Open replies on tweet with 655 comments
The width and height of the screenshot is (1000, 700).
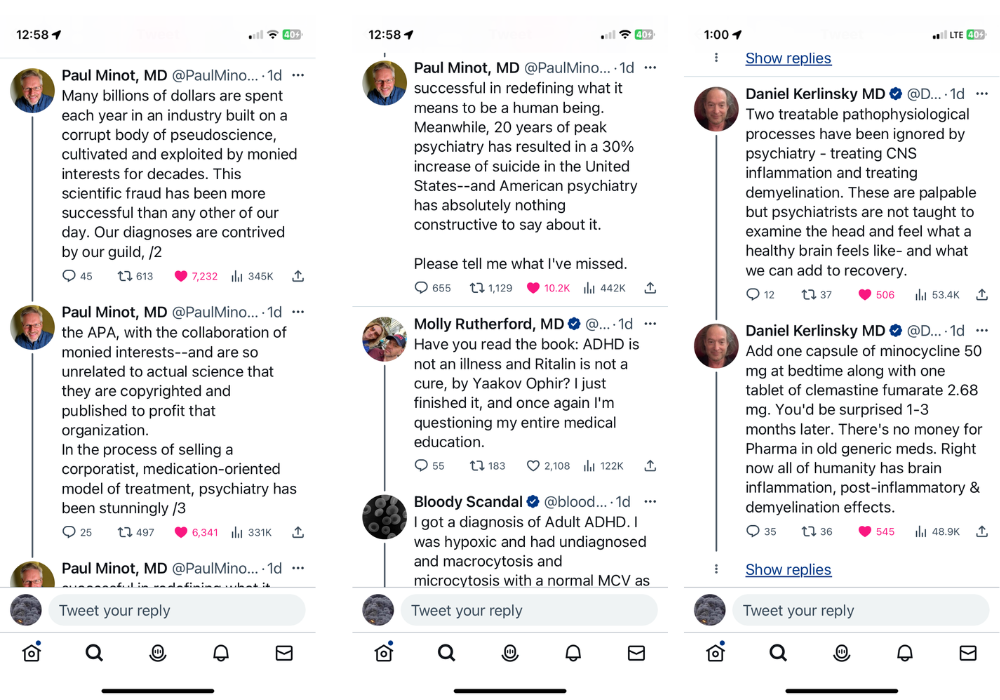pos(421,288)
